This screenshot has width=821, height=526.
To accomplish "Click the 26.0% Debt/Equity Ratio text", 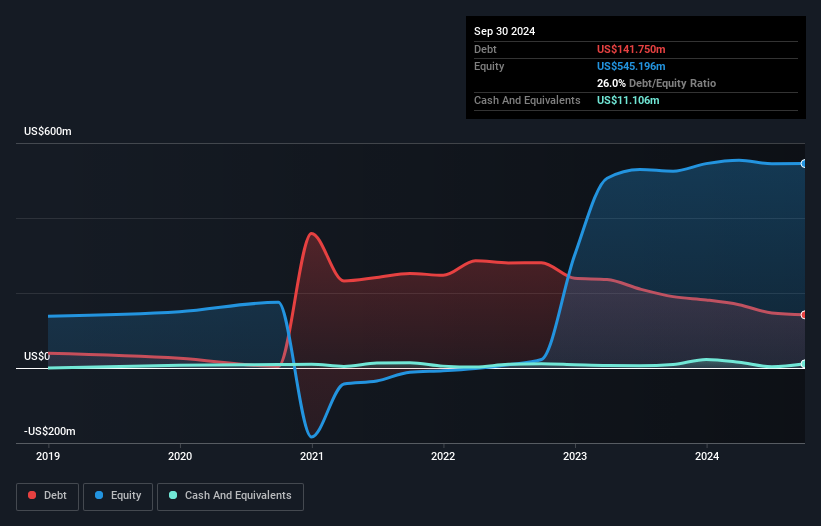I will [657, 83].
